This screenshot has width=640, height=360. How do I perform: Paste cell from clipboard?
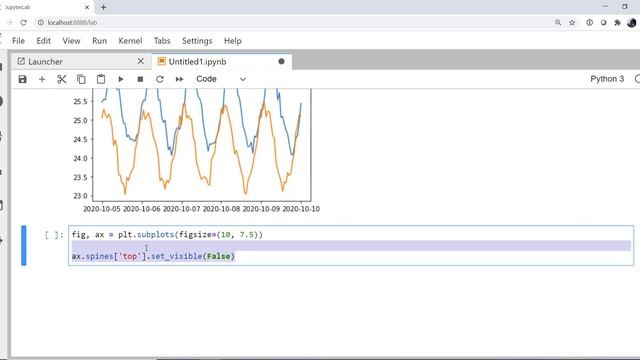click(x=101, y=79)
